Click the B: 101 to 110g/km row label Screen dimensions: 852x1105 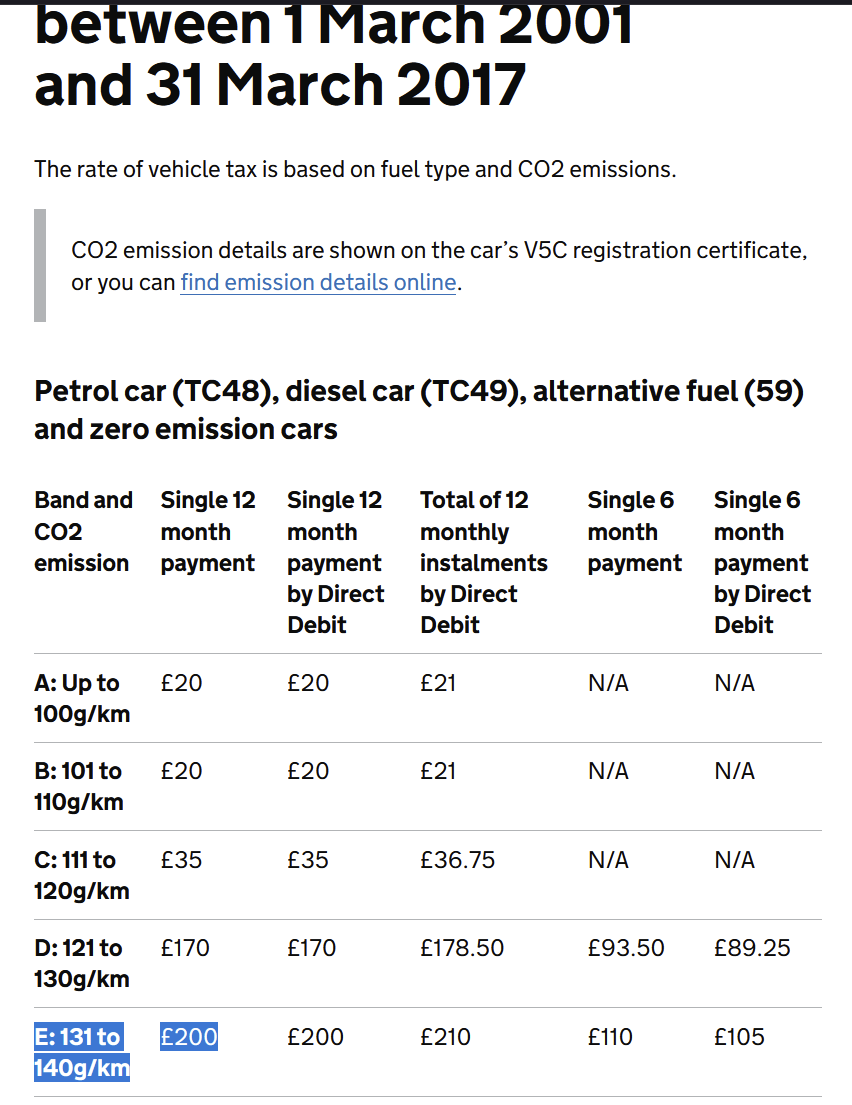pyautogui.click(x=79, y=786)
